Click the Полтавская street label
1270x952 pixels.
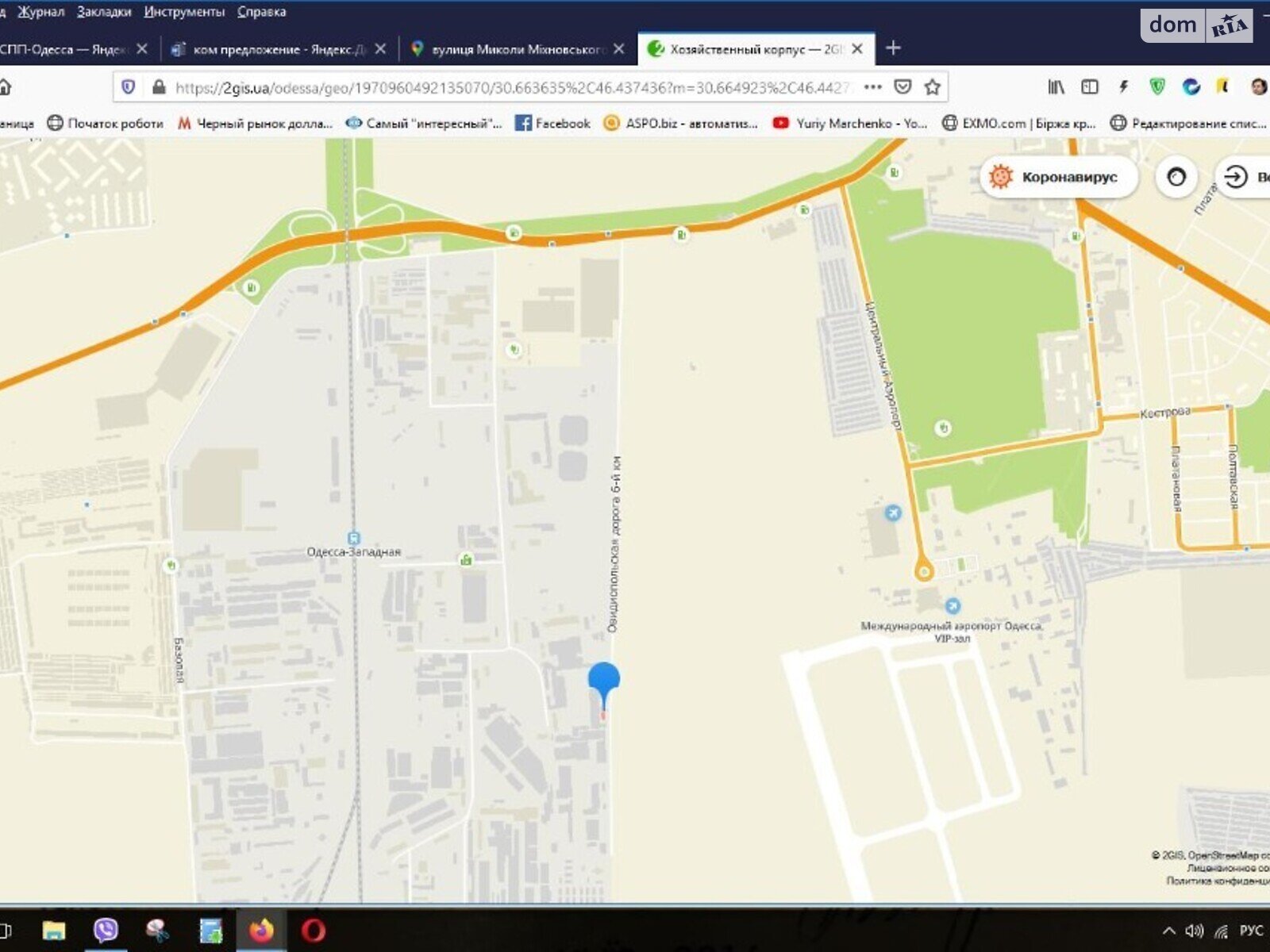click(1233, 476)
